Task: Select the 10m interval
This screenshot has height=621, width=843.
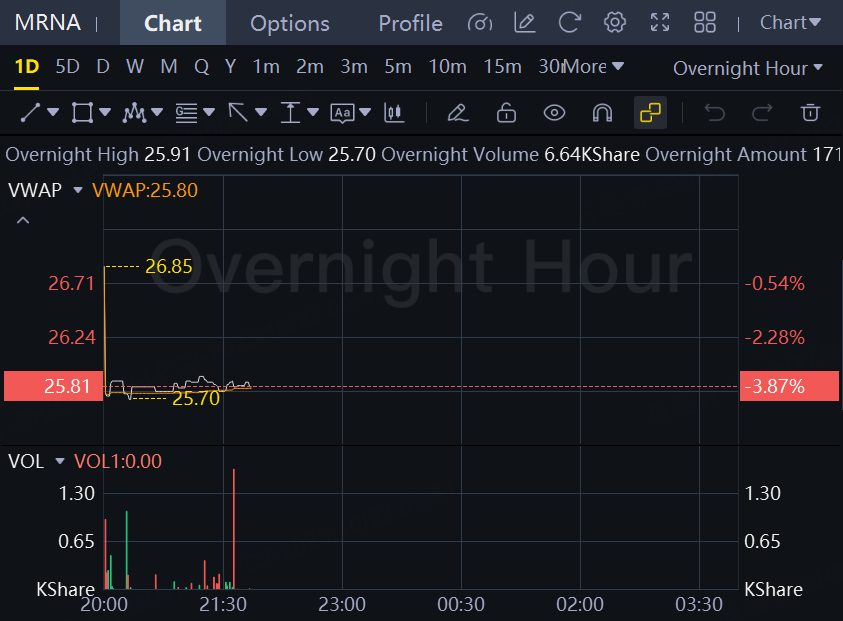Action: pos(447,67)
